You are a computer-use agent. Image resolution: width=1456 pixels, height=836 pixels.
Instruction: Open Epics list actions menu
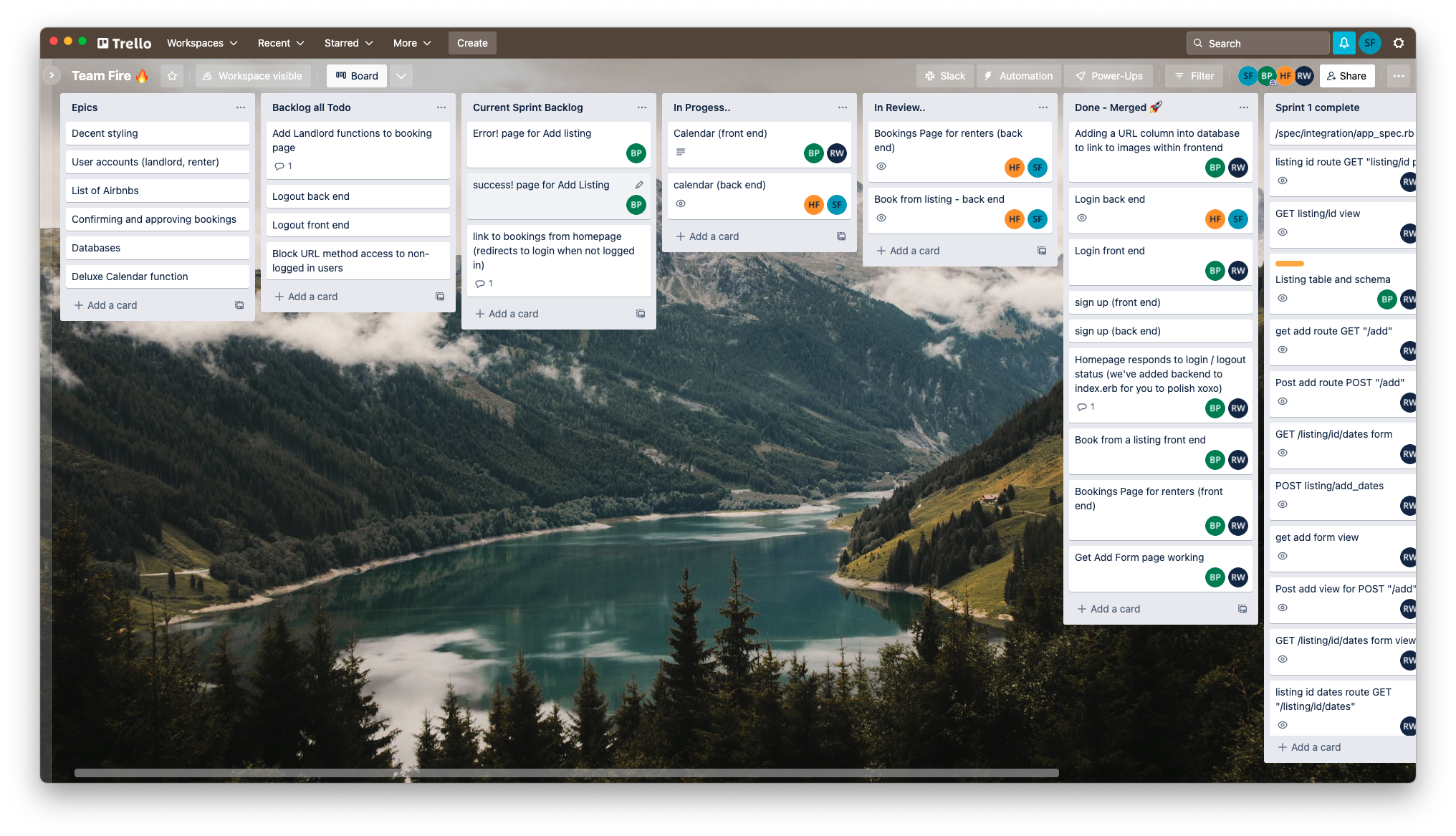pos(241,107)
